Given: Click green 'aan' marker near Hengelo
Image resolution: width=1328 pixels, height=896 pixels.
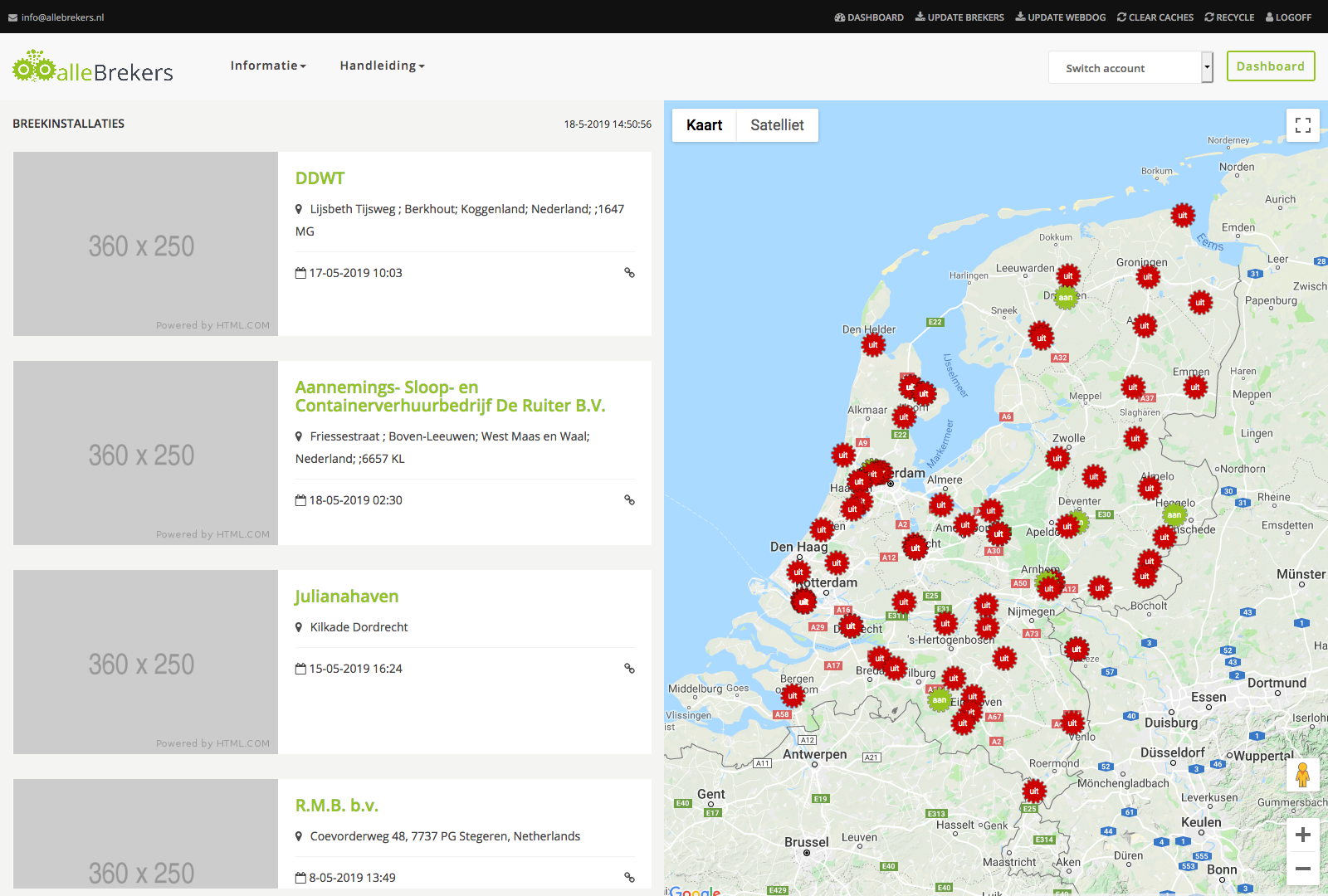Looking at the screenshot, I should pos(1174,515).
